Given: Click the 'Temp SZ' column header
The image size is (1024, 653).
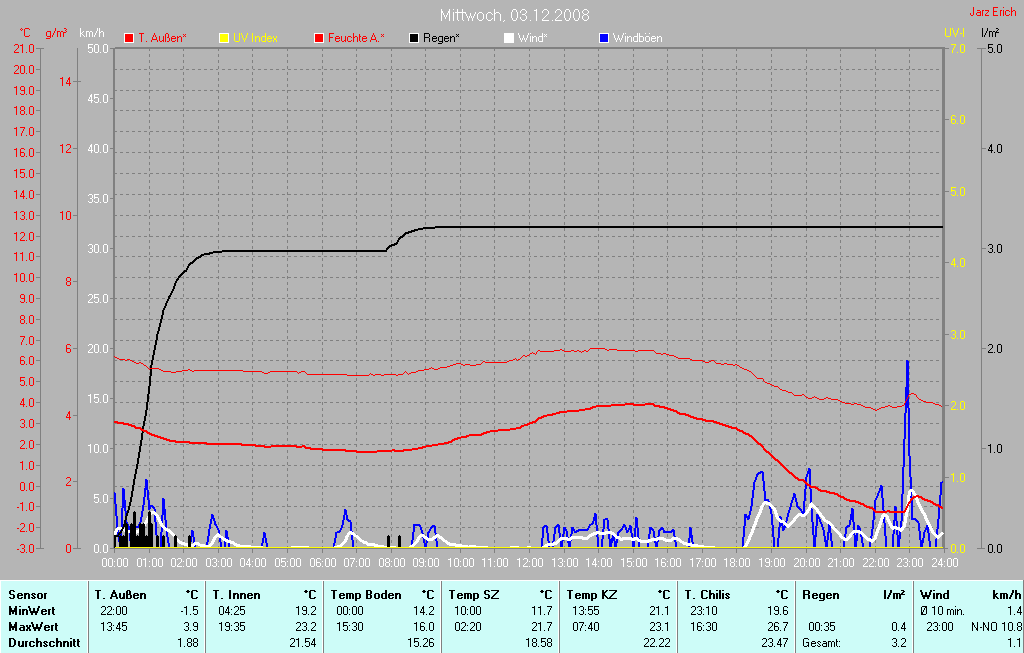Looking at the screenshot, I should (x=473, y=595).
